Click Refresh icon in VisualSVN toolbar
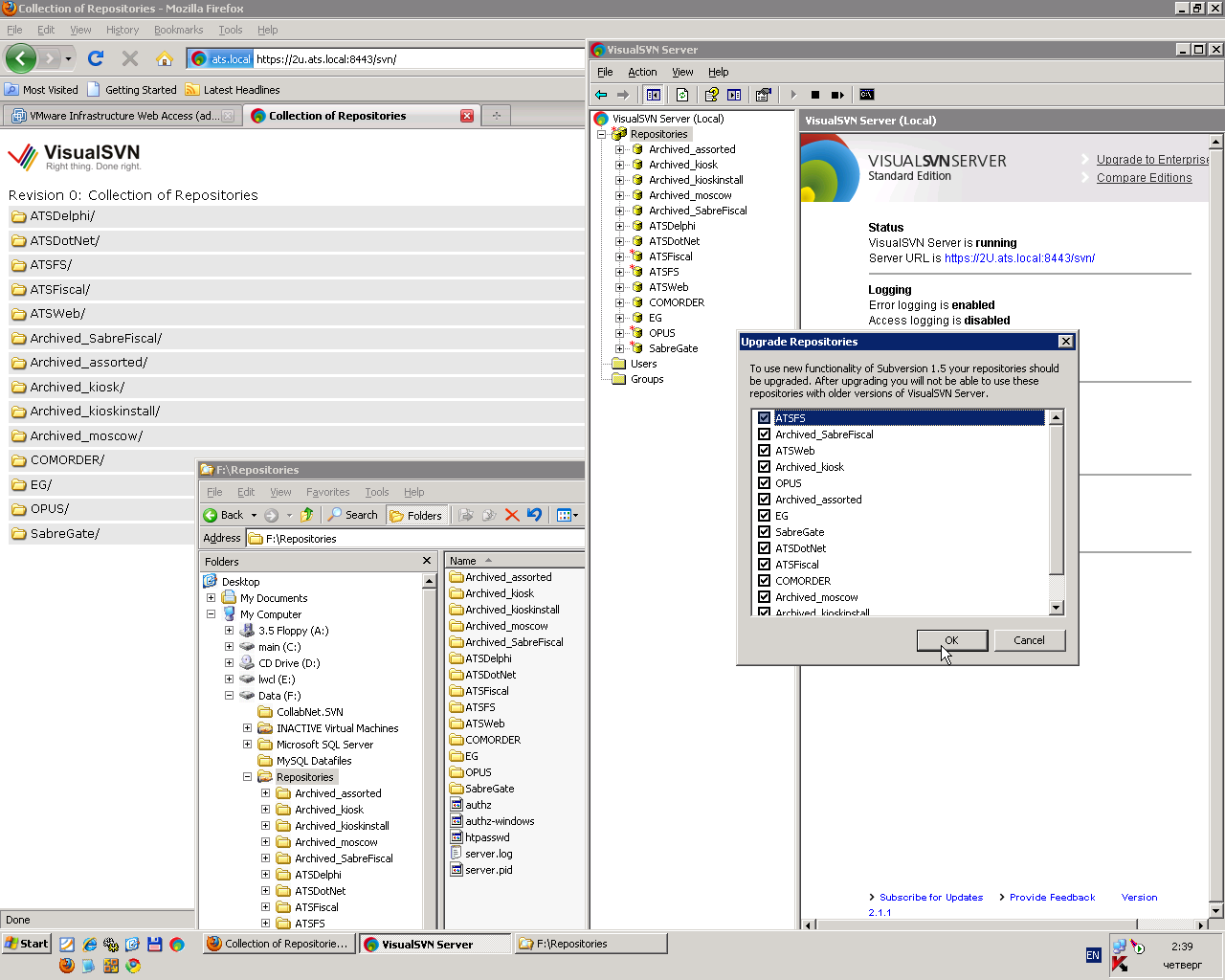The width and height of the screenshot is (1225, 980). [682, 95]
